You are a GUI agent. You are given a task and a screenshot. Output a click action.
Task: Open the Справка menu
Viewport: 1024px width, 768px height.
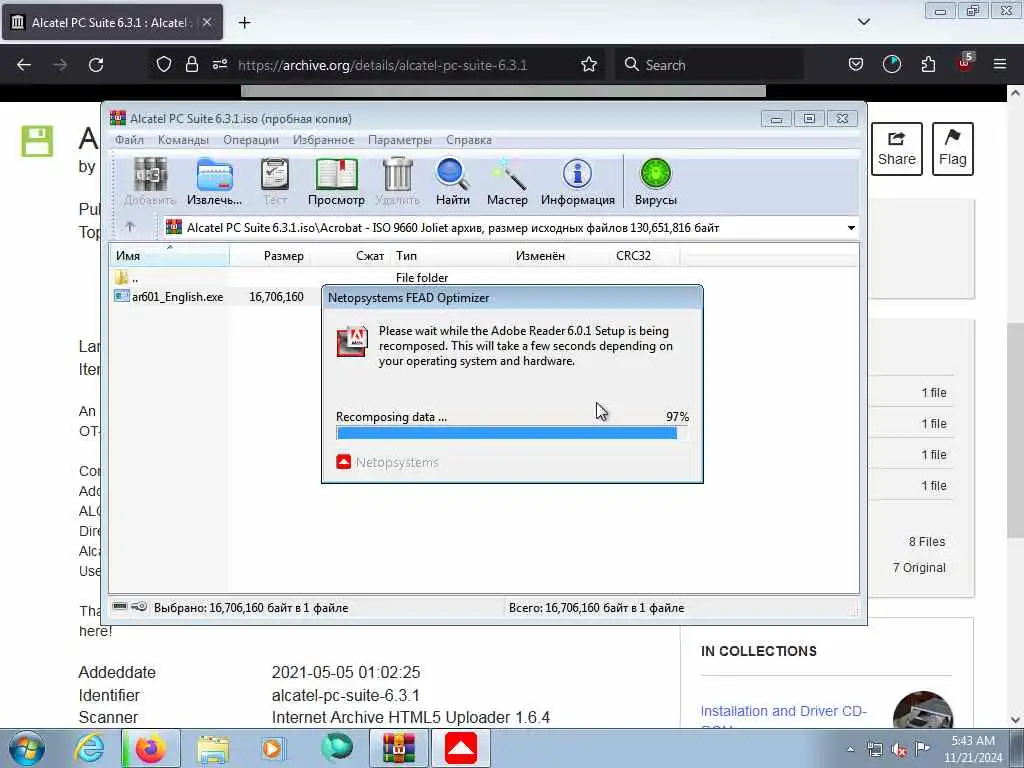(x=469, y=140)
